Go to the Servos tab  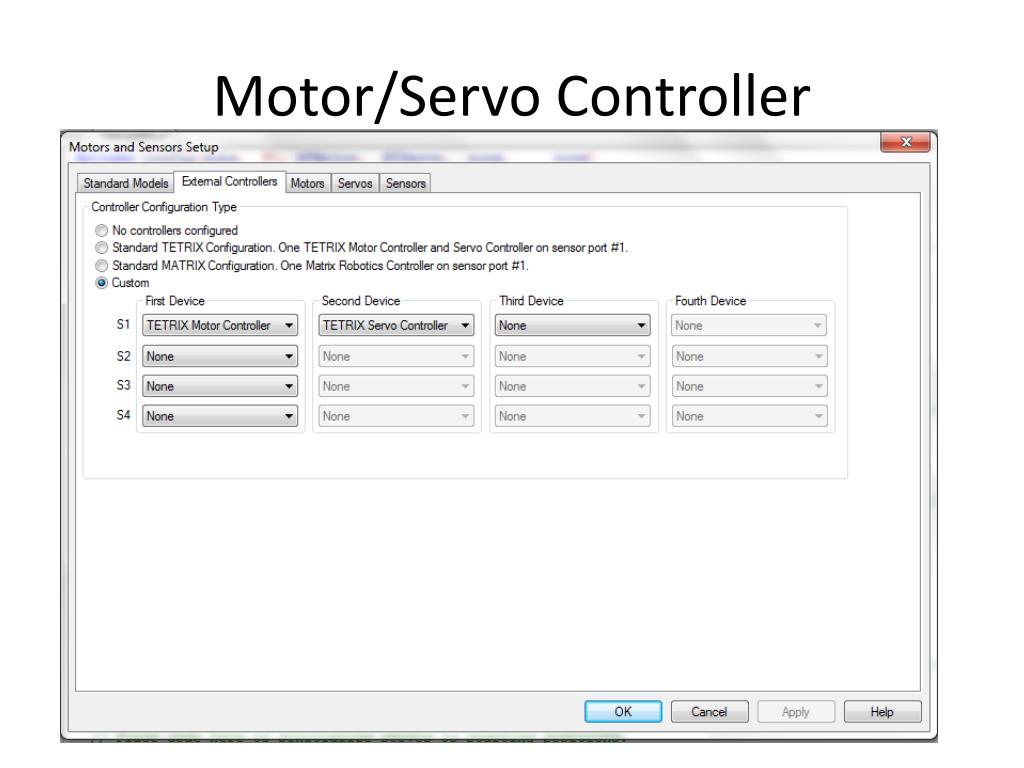[x=355, y=184]
